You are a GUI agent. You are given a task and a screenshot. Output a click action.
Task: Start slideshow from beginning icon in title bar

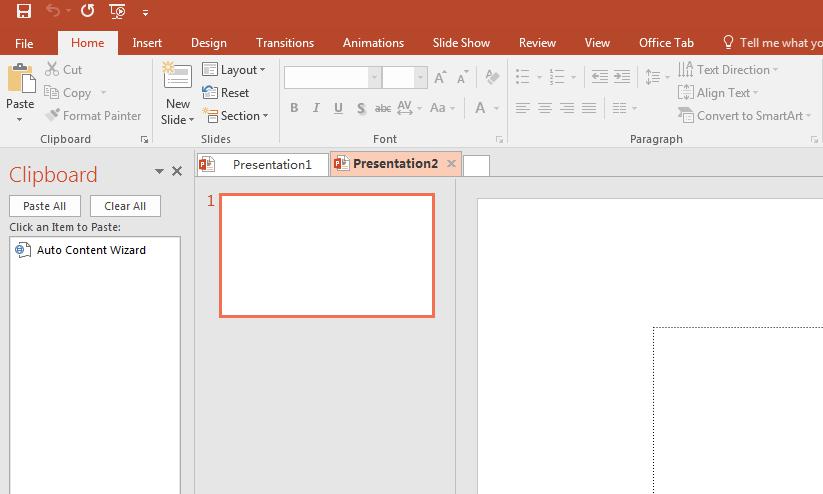click(x=118, y=11)
